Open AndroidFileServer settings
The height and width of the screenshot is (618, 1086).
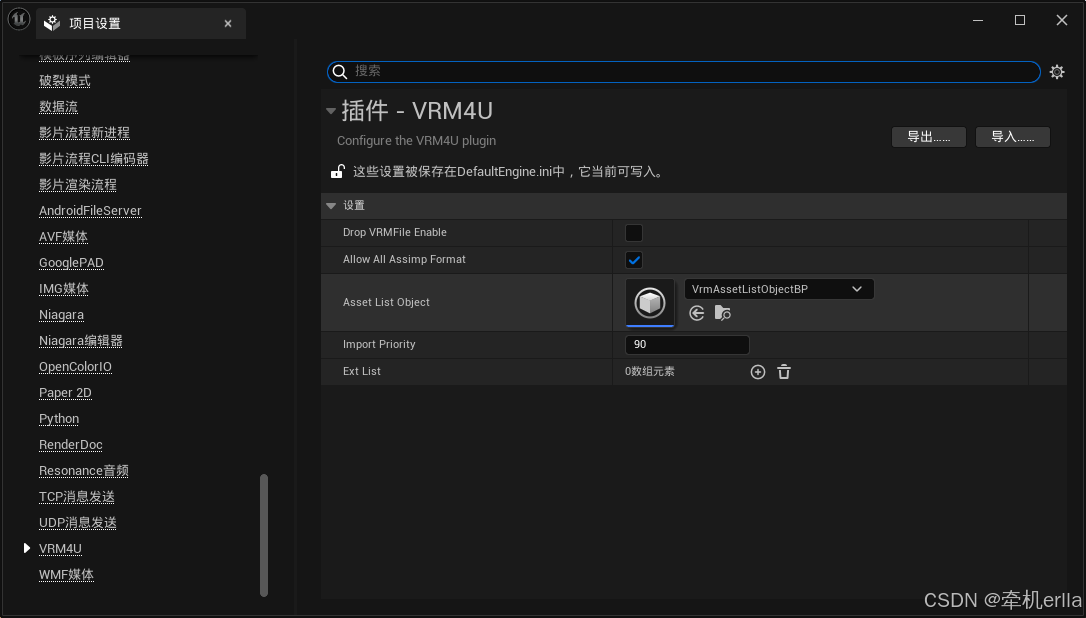click(90, 211)
